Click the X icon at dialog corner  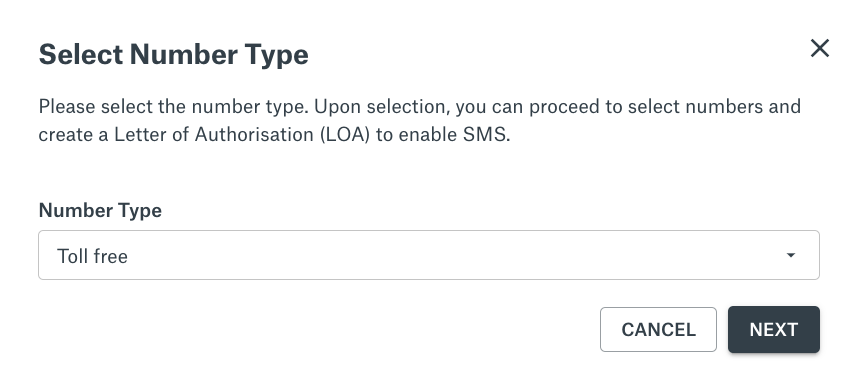(819, 48)
